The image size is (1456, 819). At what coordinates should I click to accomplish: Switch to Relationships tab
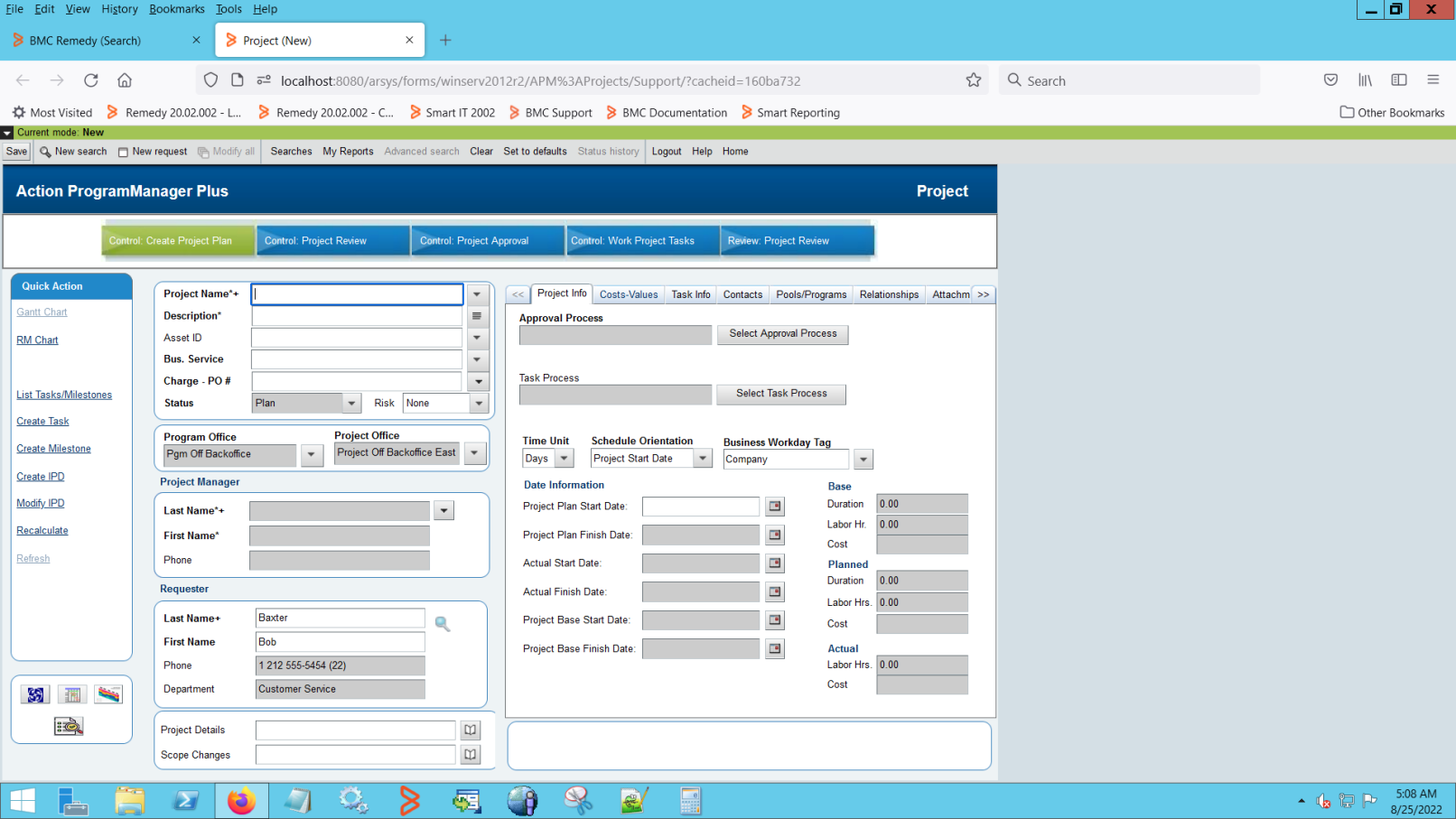click(889, 294)
